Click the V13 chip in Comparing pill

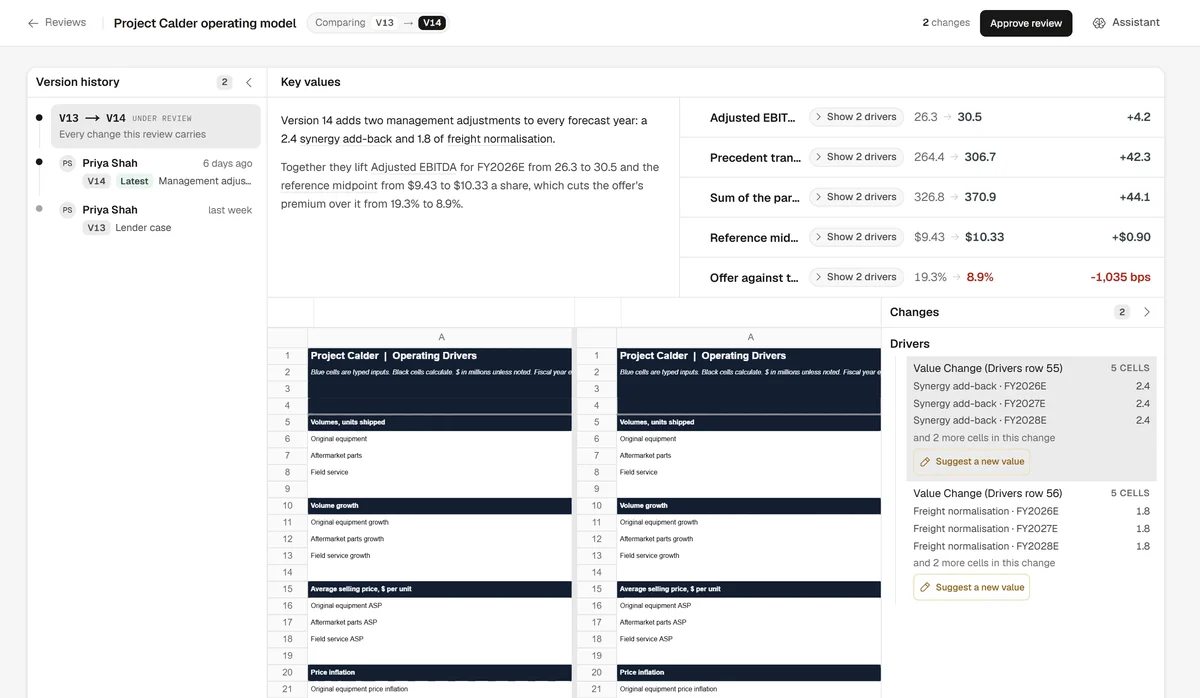point(385,22)
